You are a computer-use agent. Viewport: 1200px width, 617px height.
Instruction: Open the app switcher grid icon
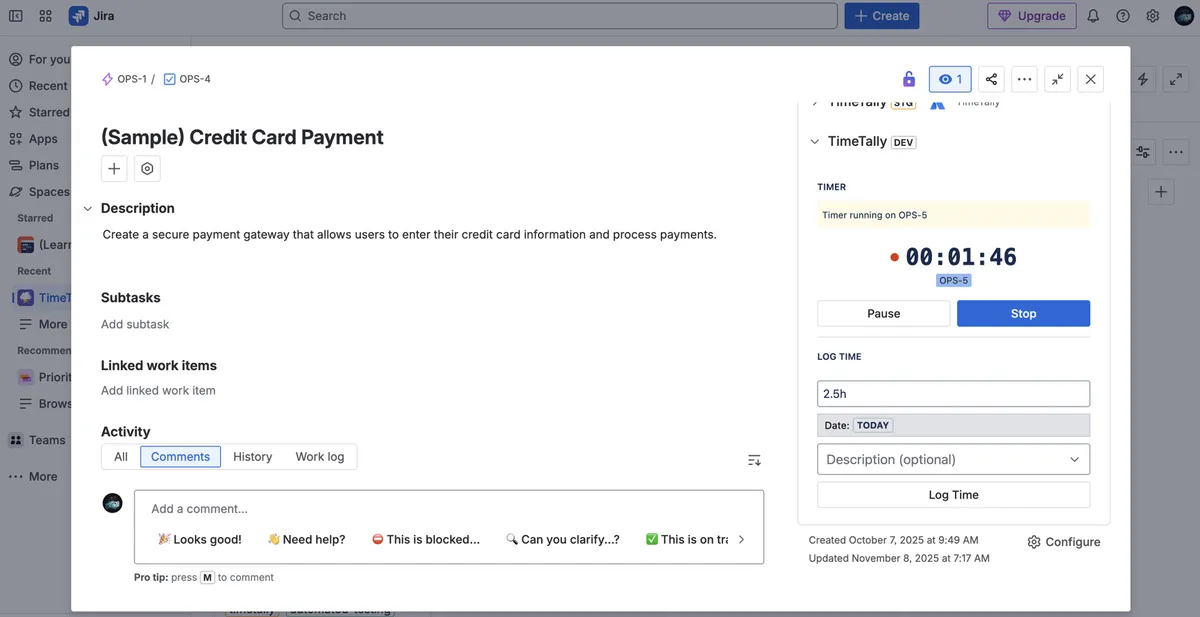click(46, 16)
